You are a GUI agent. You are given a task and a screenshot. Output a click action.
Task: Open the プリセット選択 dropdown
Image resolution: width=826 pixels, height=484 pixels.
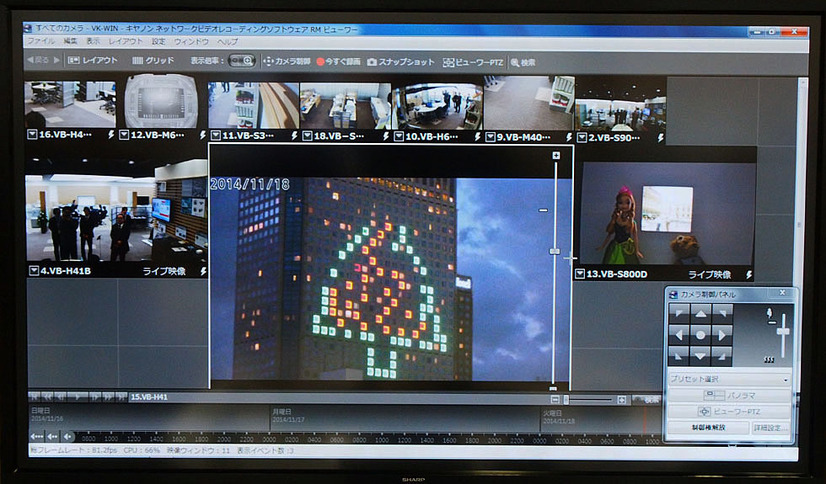(x=730, y=379)
